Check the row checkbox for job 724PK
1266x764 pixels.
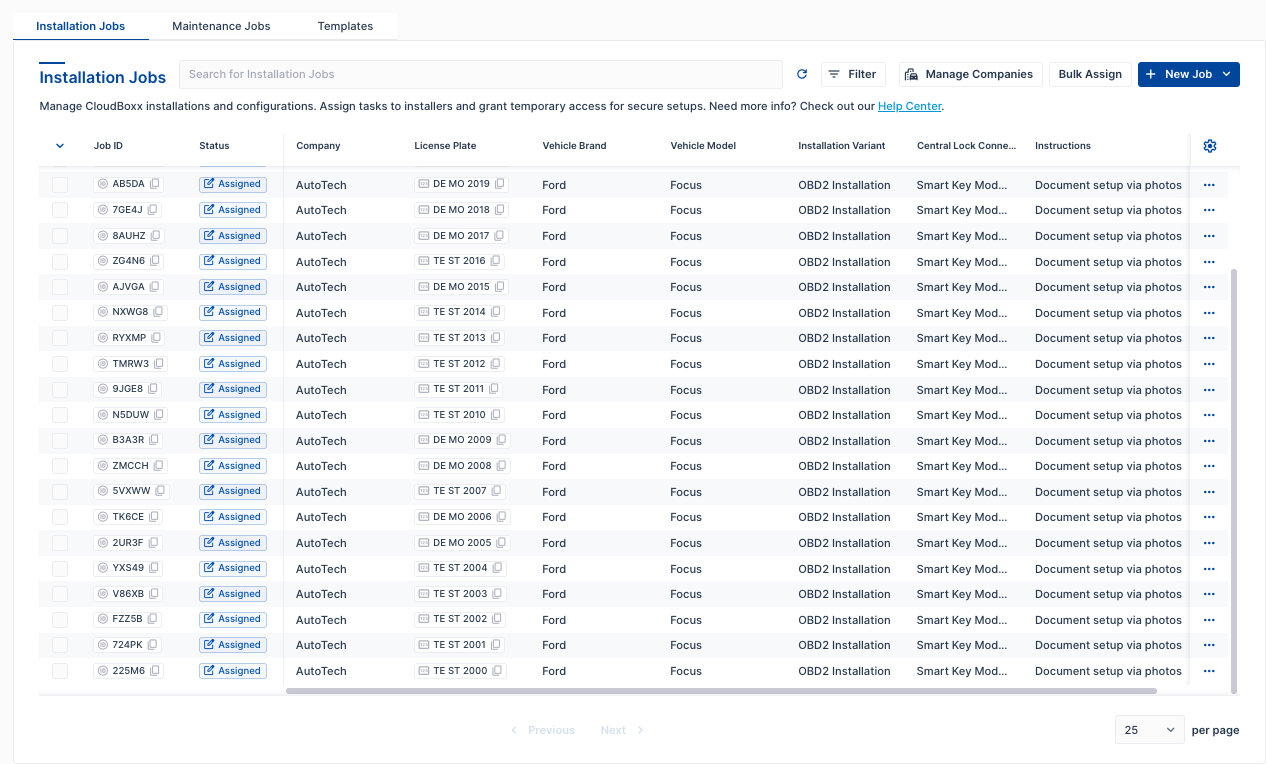point(60,645)
